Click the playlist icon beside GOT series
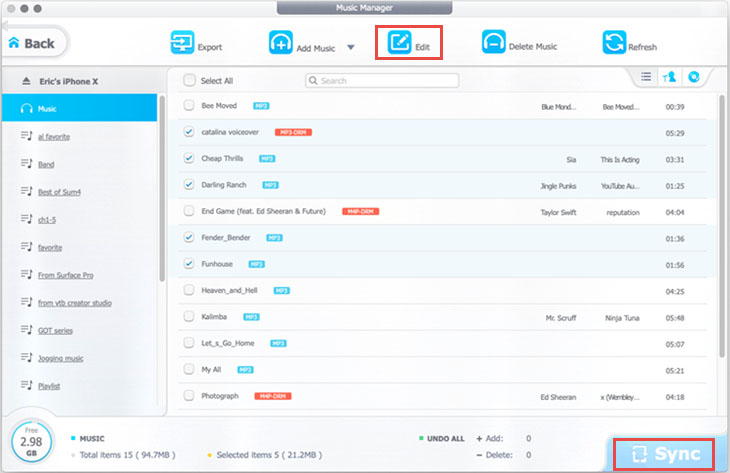 (x=27, y=330)
